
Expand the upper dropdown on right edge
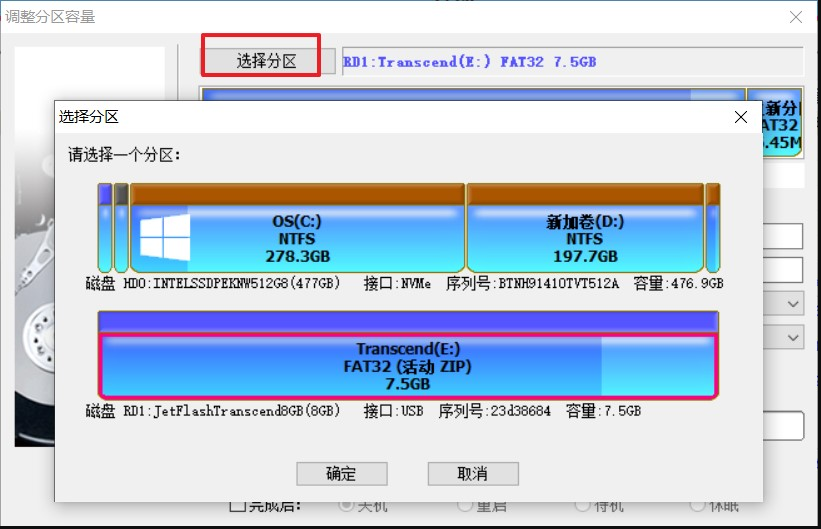793,303
